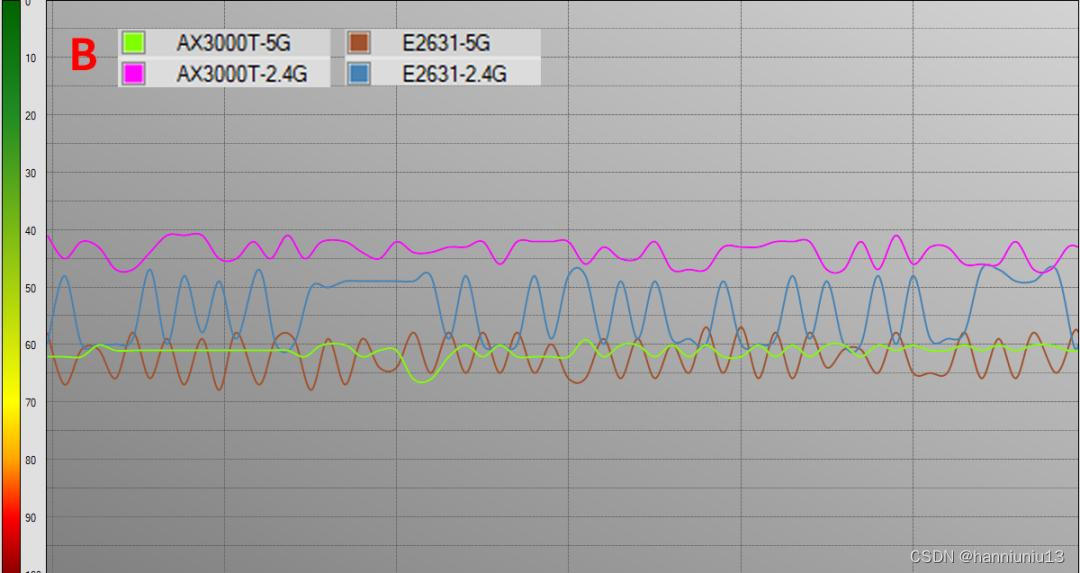Screen dimensions: 1080x573
Task: Click the 90 value on signal axis
Action: click(x=30, y=517)
